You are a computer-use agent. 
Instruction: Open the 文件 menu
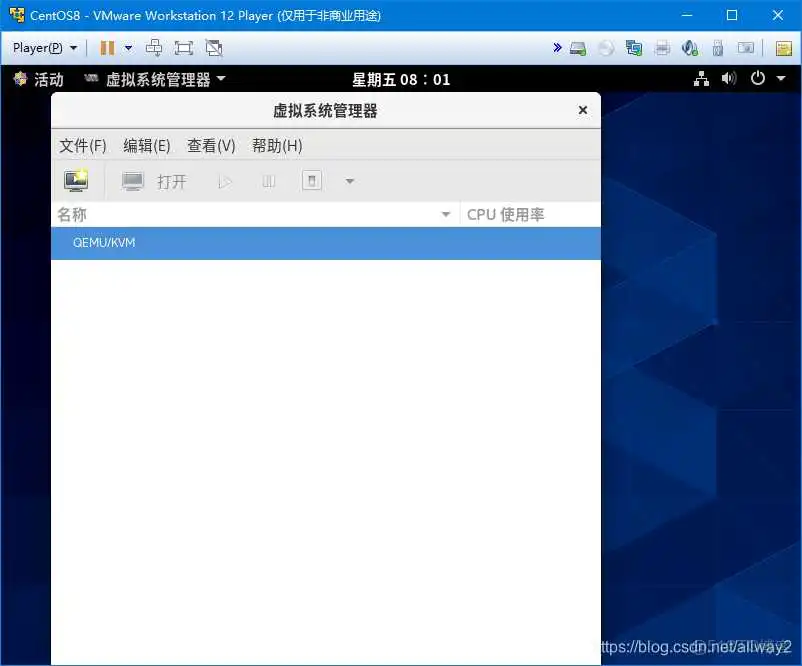(x=82, y=145)
